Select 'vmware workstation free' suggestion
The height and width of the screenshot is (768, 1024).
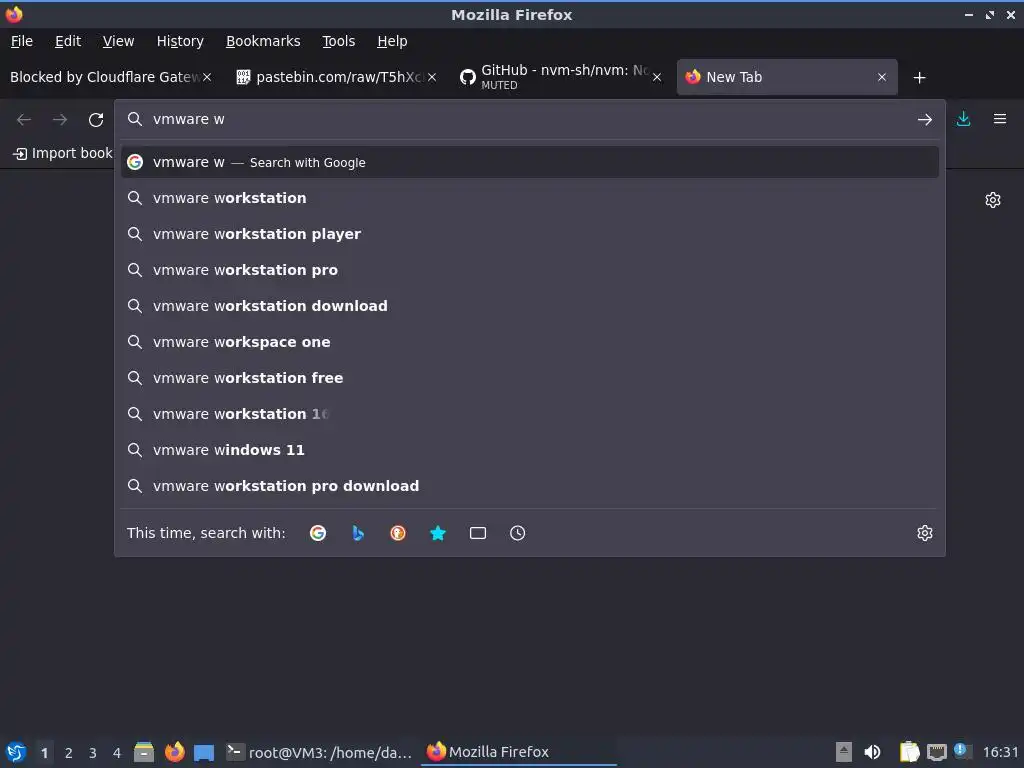[530, 377]
